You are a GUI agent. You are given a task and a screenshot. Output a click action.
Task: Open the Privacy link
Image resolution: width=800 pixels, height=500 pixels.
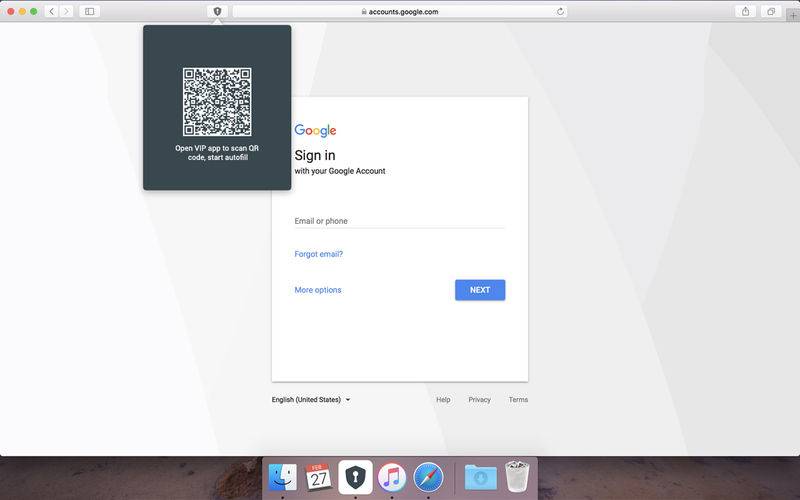[480, 399]
